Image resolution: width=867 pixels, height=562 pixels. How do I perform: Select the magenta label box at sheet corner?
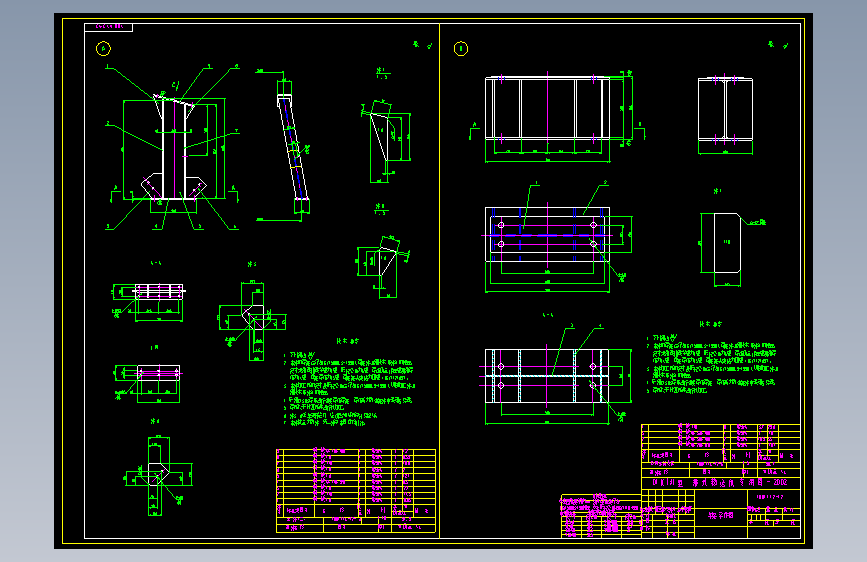pos(108,27)
